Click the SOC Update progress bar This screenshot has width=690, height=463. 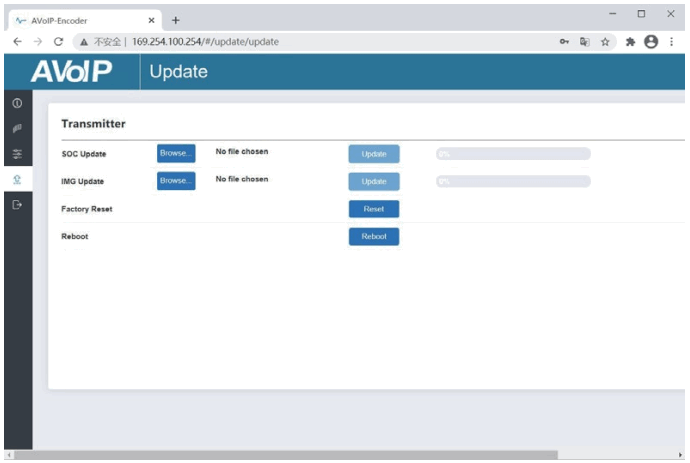[x=513, y=154]
